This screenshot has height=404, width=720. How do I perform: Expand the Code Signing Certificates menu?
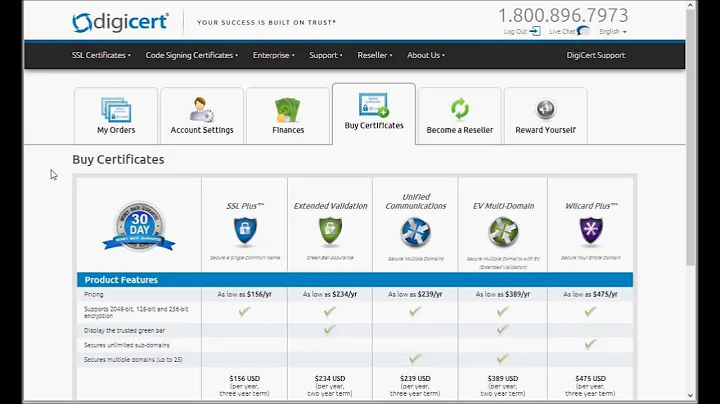[x=192, y=55]
